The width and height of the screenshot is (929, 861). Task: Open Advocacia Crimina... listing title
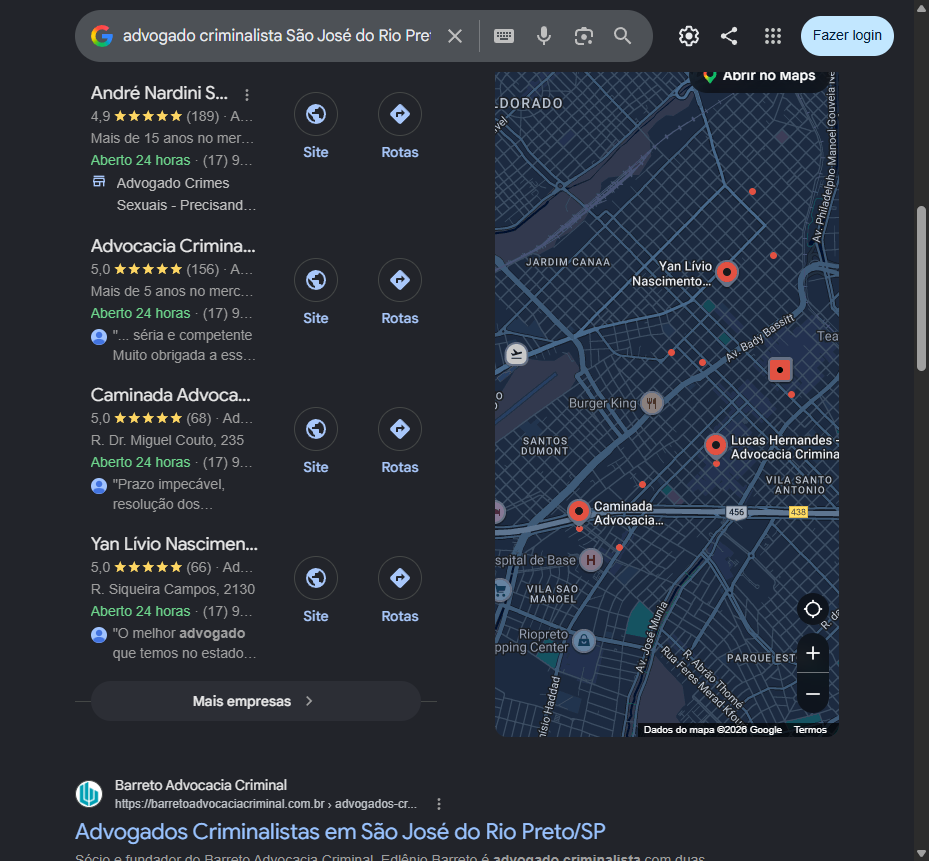(x=173, y=246)
